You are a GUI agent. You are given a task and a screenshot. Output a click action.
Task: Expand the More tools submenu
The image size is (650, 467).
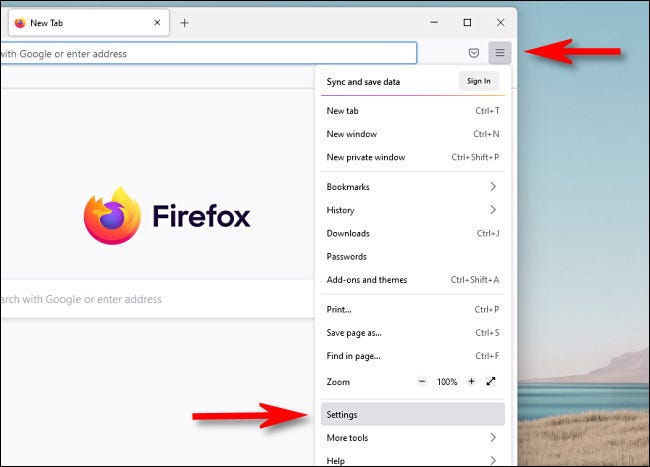492,438
